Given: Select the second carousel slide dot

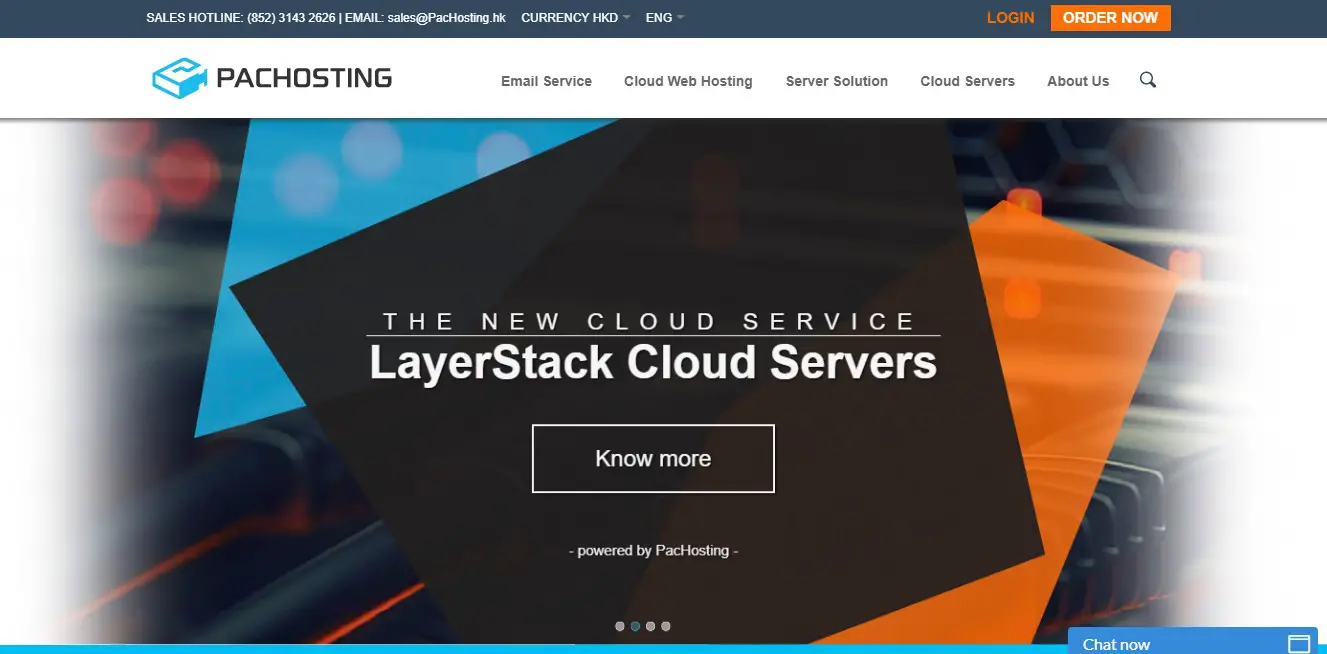Looking at the screenshot, I should click(x=635, y=626).
